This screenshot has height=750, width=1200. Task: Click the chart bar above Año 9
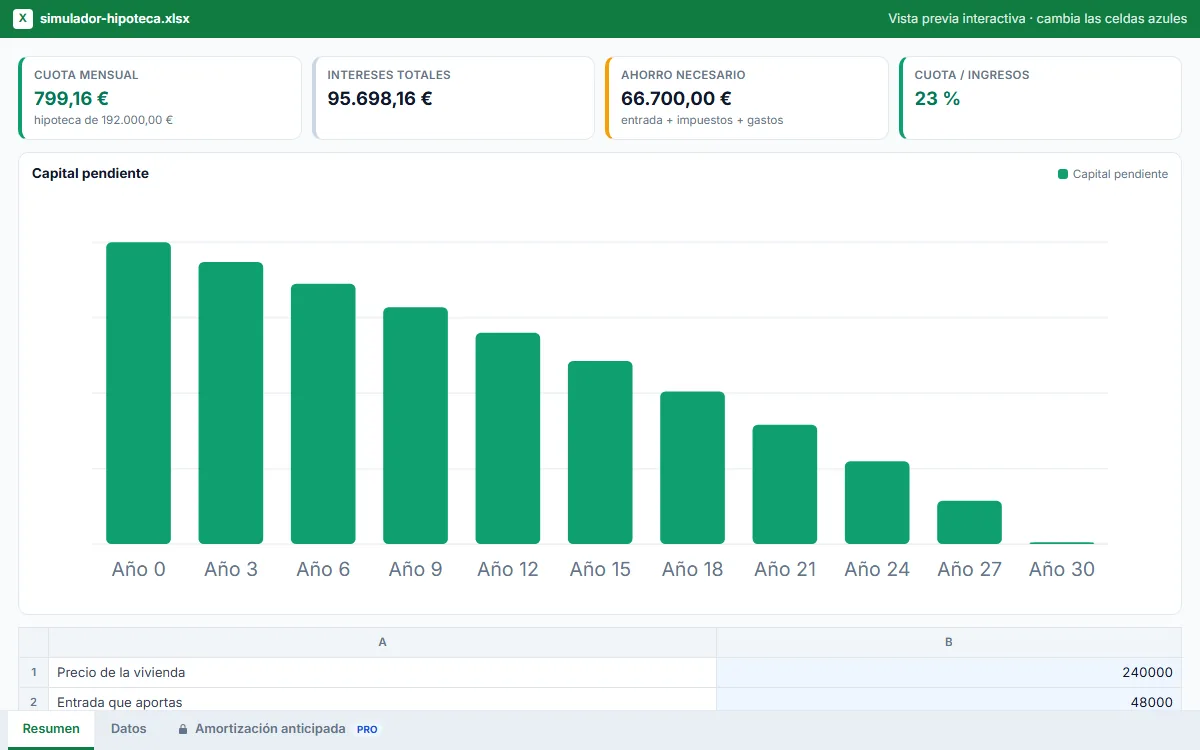pos(416,426)
